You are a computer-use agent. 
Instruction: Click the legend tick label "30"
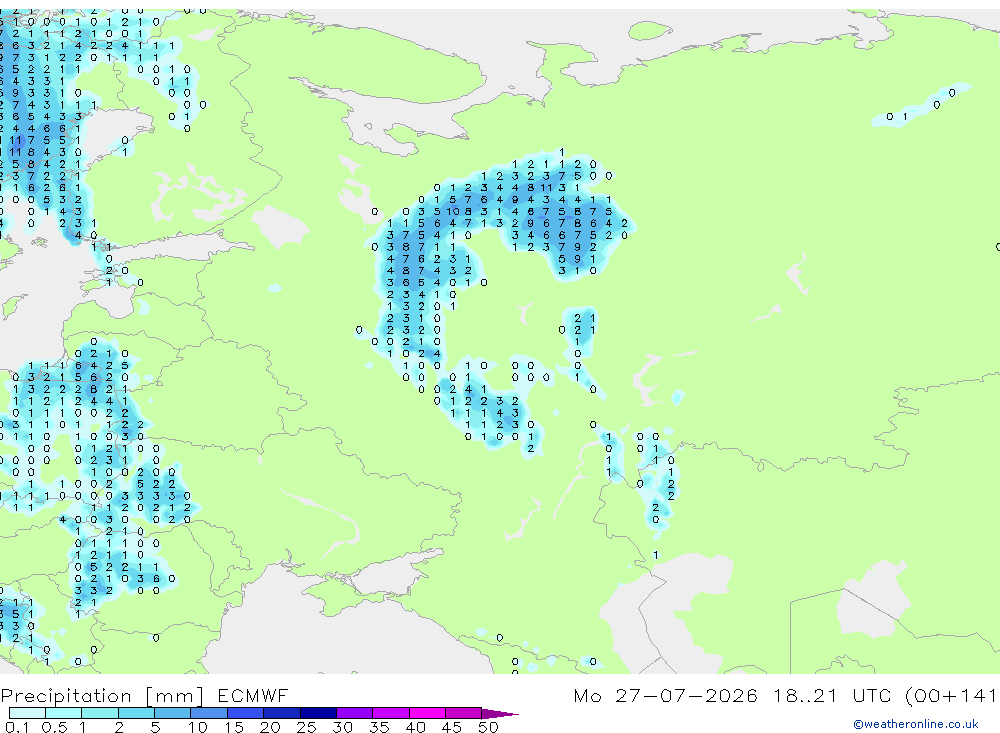click(342, 727)
